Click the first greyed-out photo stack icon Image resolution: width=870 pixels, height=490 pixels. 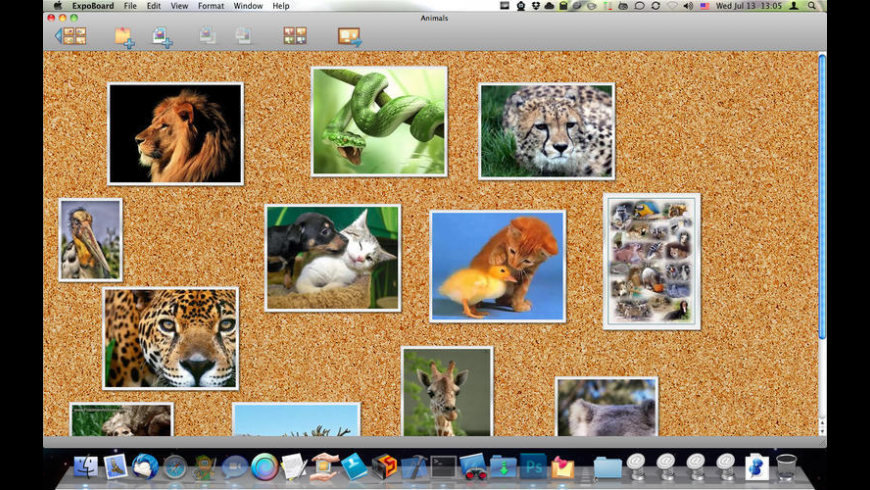(x=208, y=36)
